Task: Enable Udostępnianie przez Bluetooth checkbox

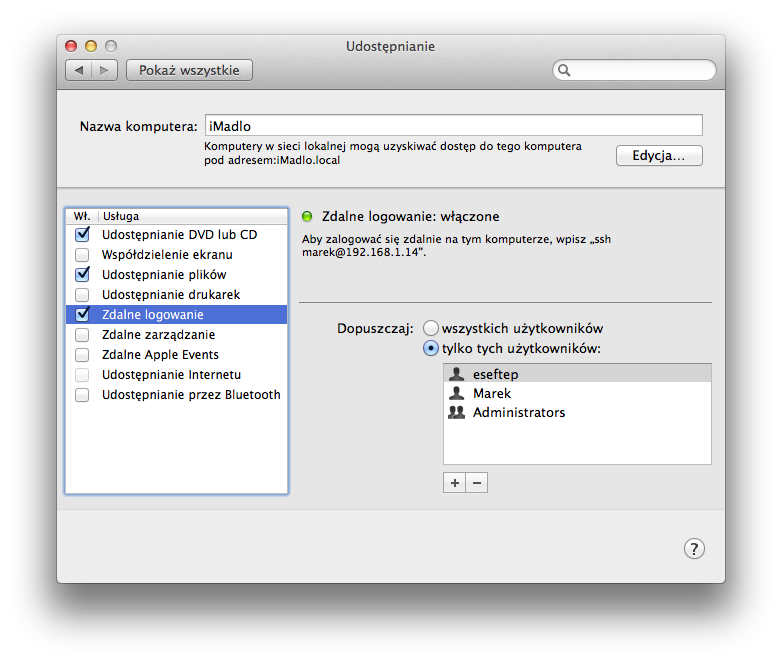Action: (82, 395)
